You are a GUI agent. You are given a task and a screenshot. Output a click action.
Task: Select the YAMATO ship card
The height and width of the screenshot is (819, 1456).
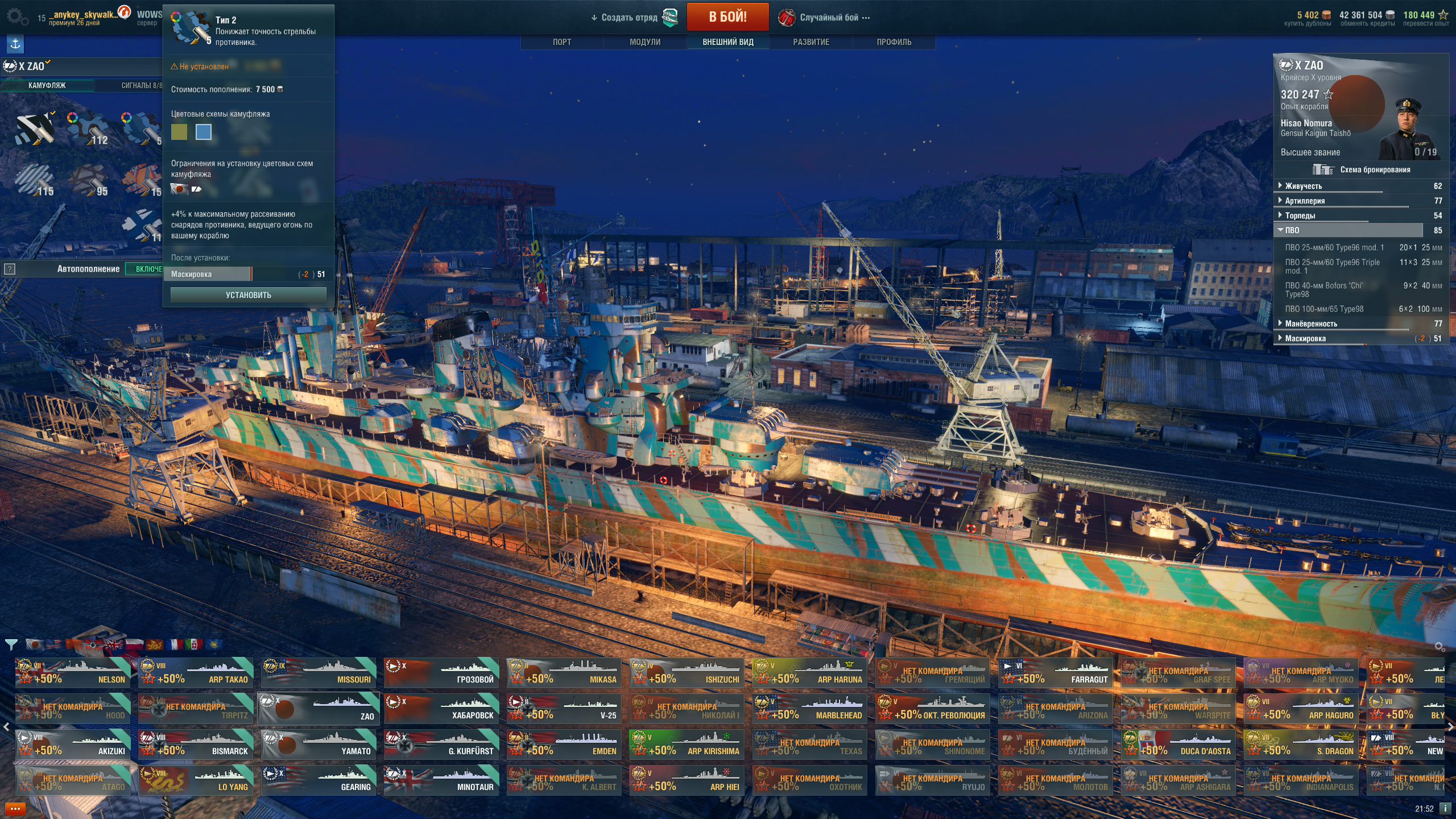tap(318, 744)
